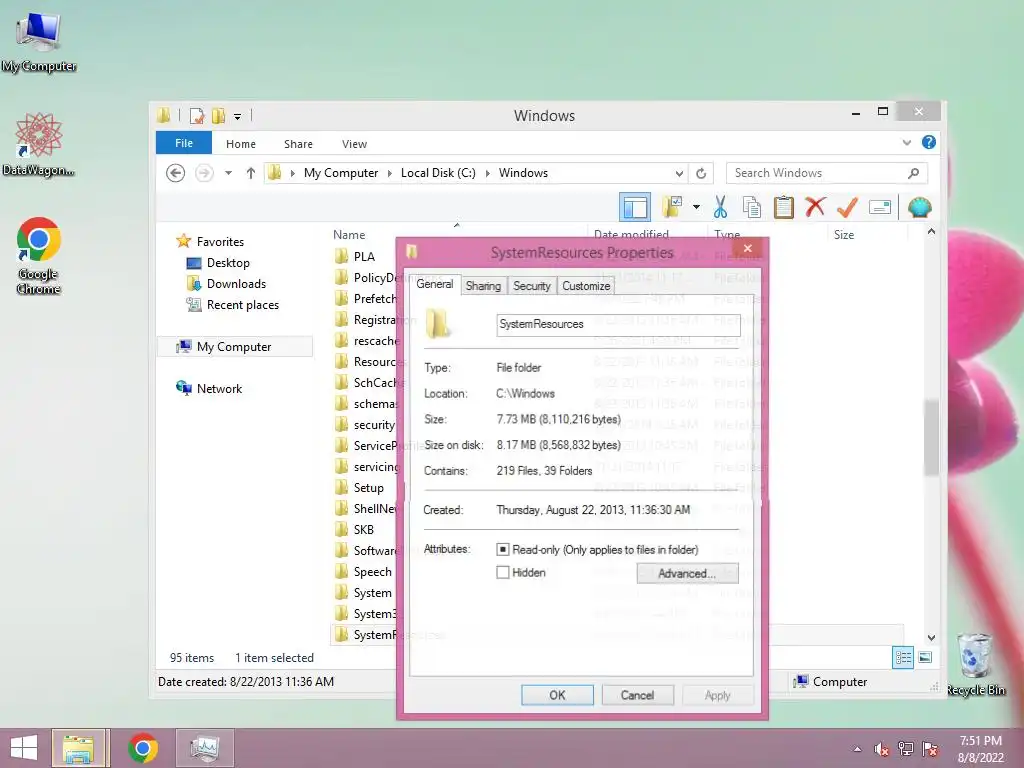This screenshot has width=1024, height=768.
Task: Click the Cancel button in Properties
Action: tap(637, 696)
